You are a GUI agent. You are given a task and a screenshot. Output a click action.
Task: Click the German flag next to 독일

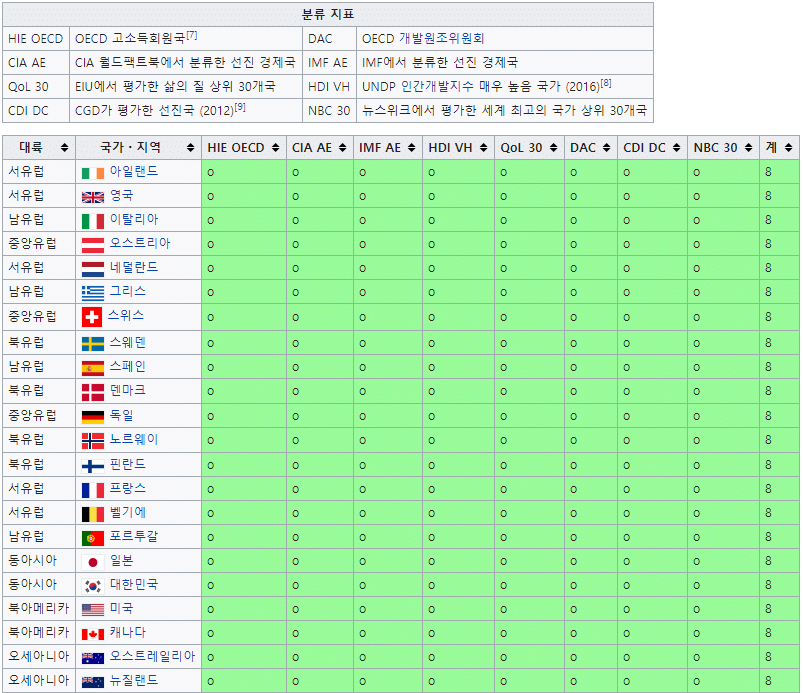(93, 417)
